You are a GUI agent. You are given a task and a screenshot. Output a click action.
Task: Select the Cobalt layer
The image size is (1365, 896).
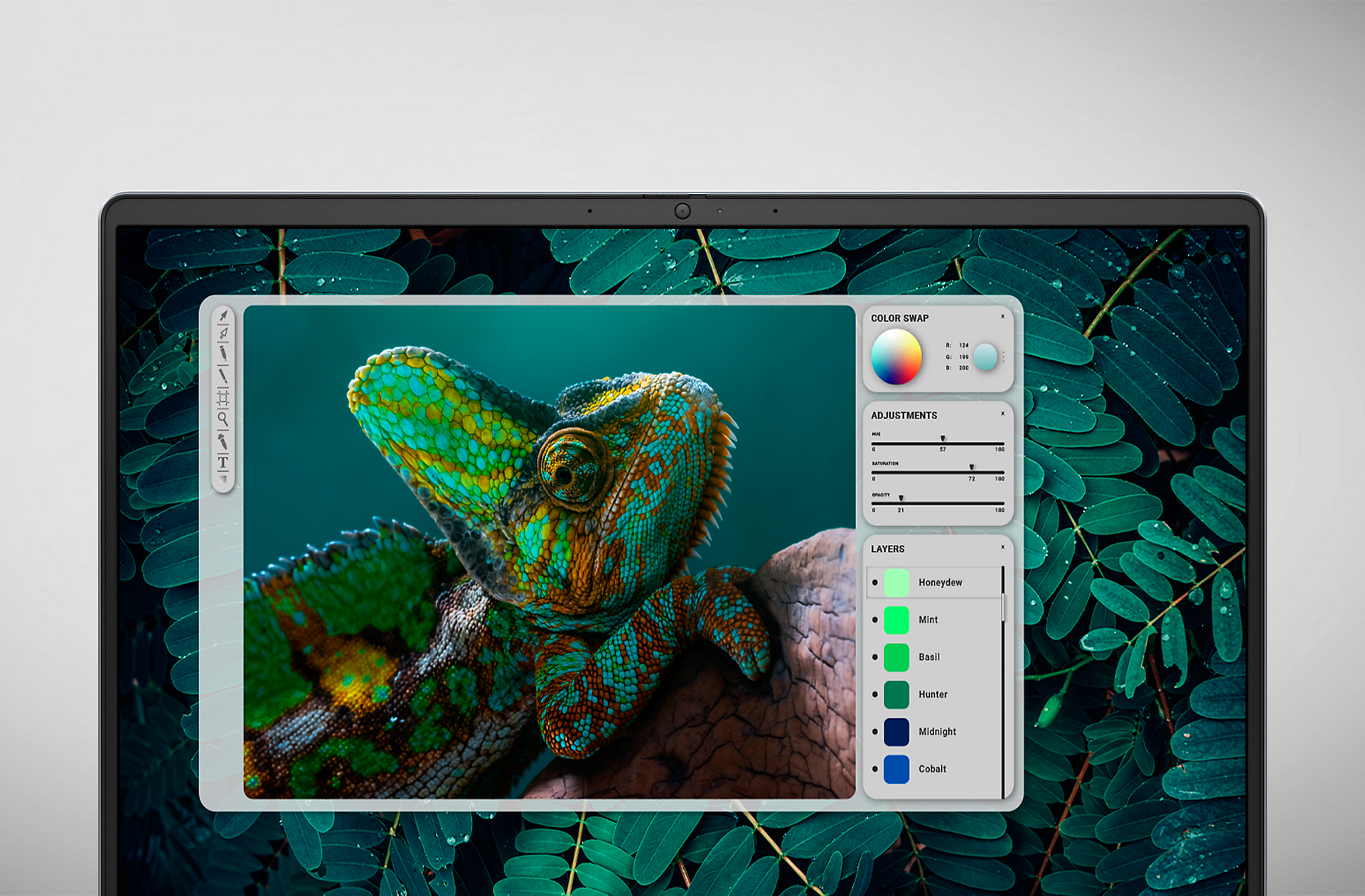(932, 769)
